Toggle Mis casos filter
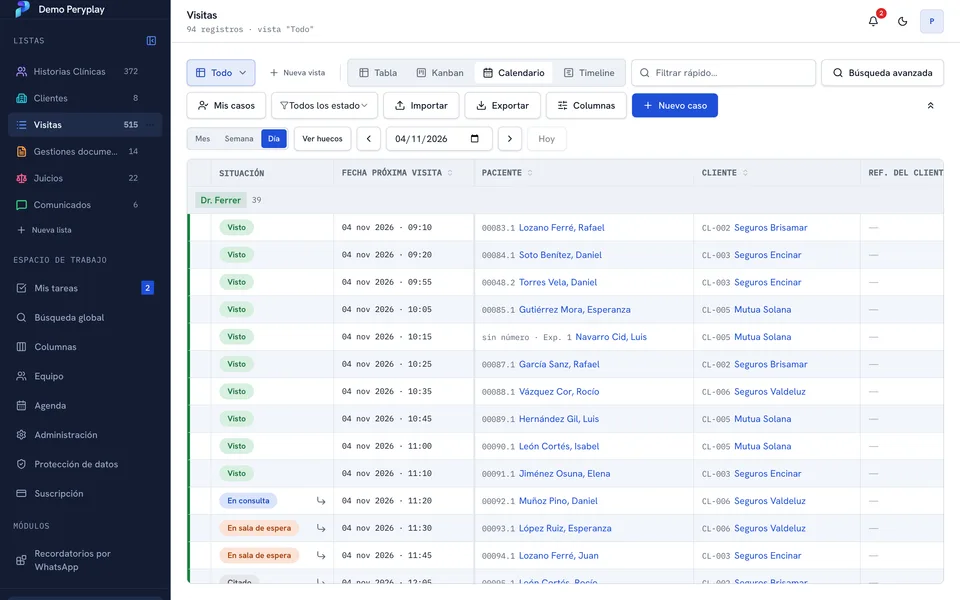 [226, 105]
